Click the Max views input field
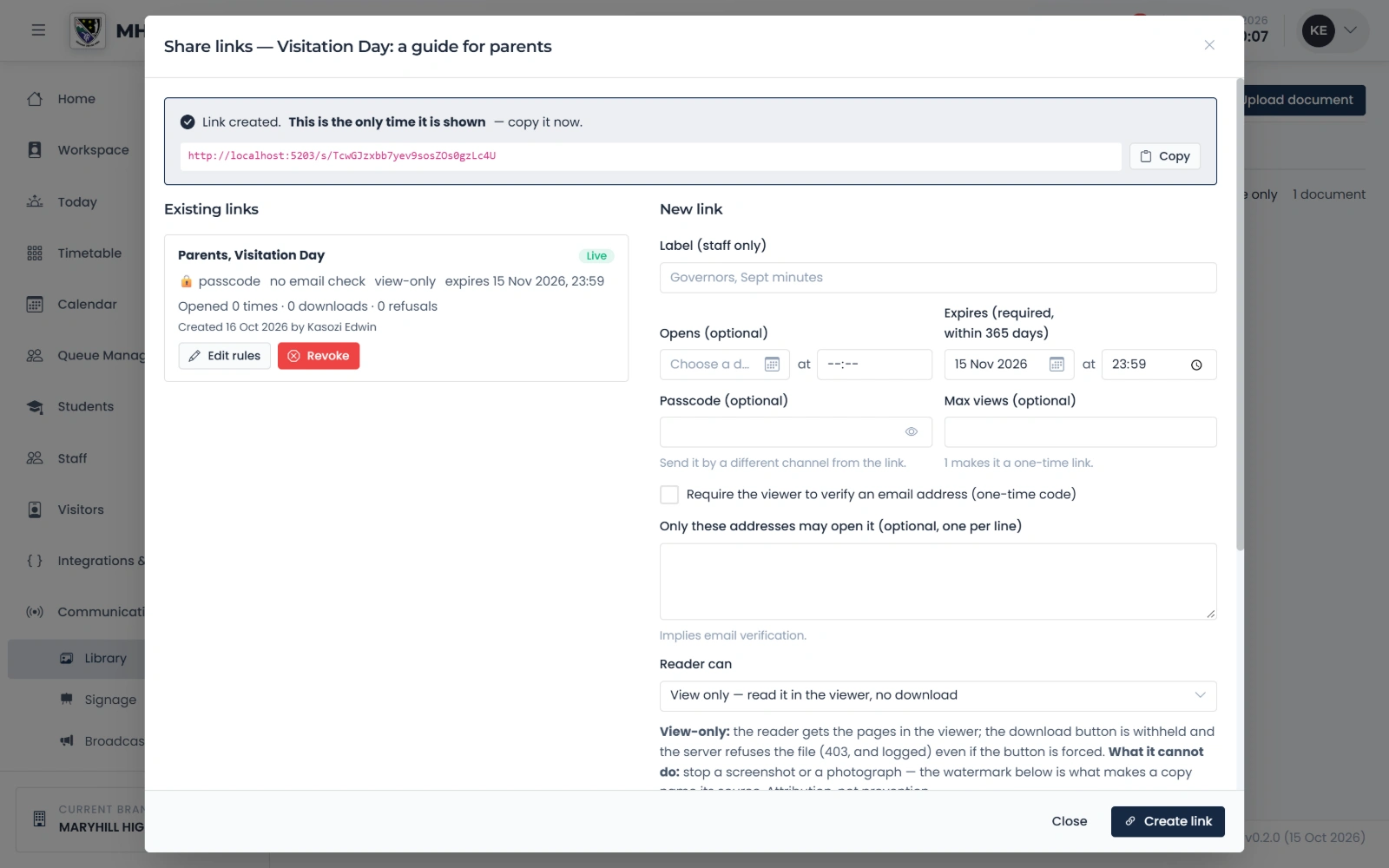The width and height of the screenshot is (1389, 868). 1080,432
